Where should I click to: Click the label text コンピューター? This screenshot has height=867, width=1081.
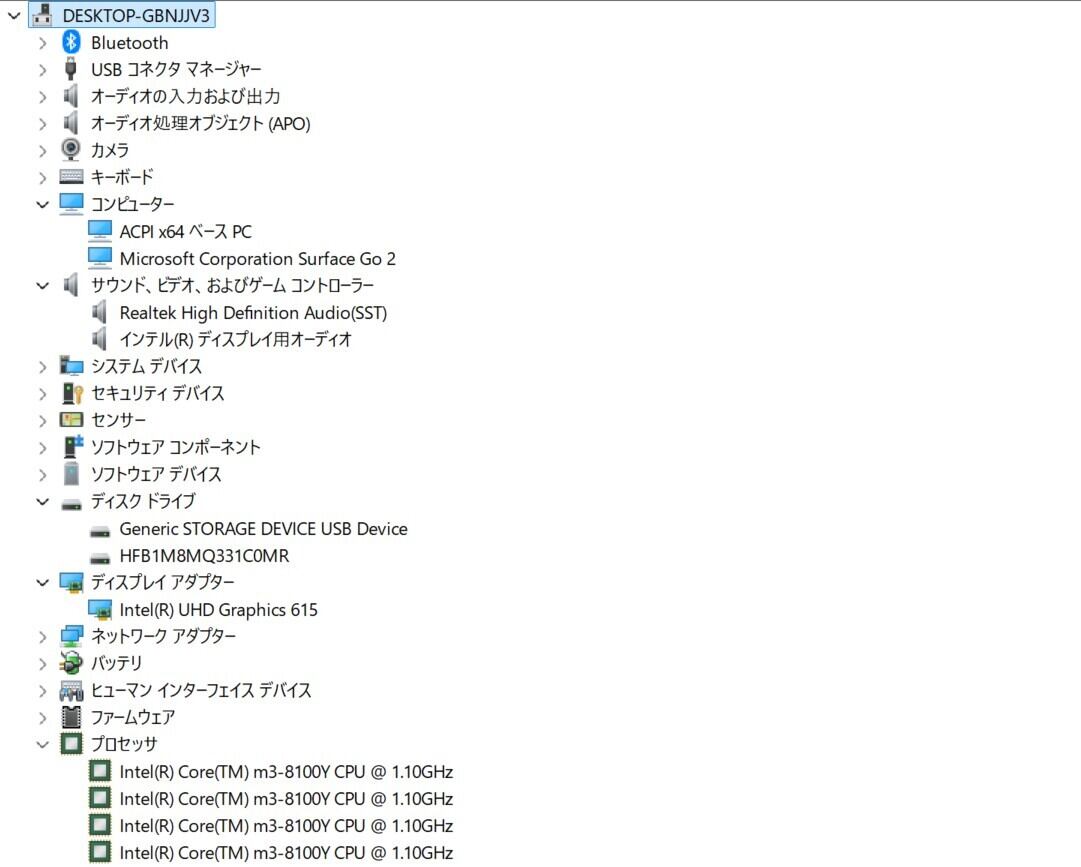(133, 205)
